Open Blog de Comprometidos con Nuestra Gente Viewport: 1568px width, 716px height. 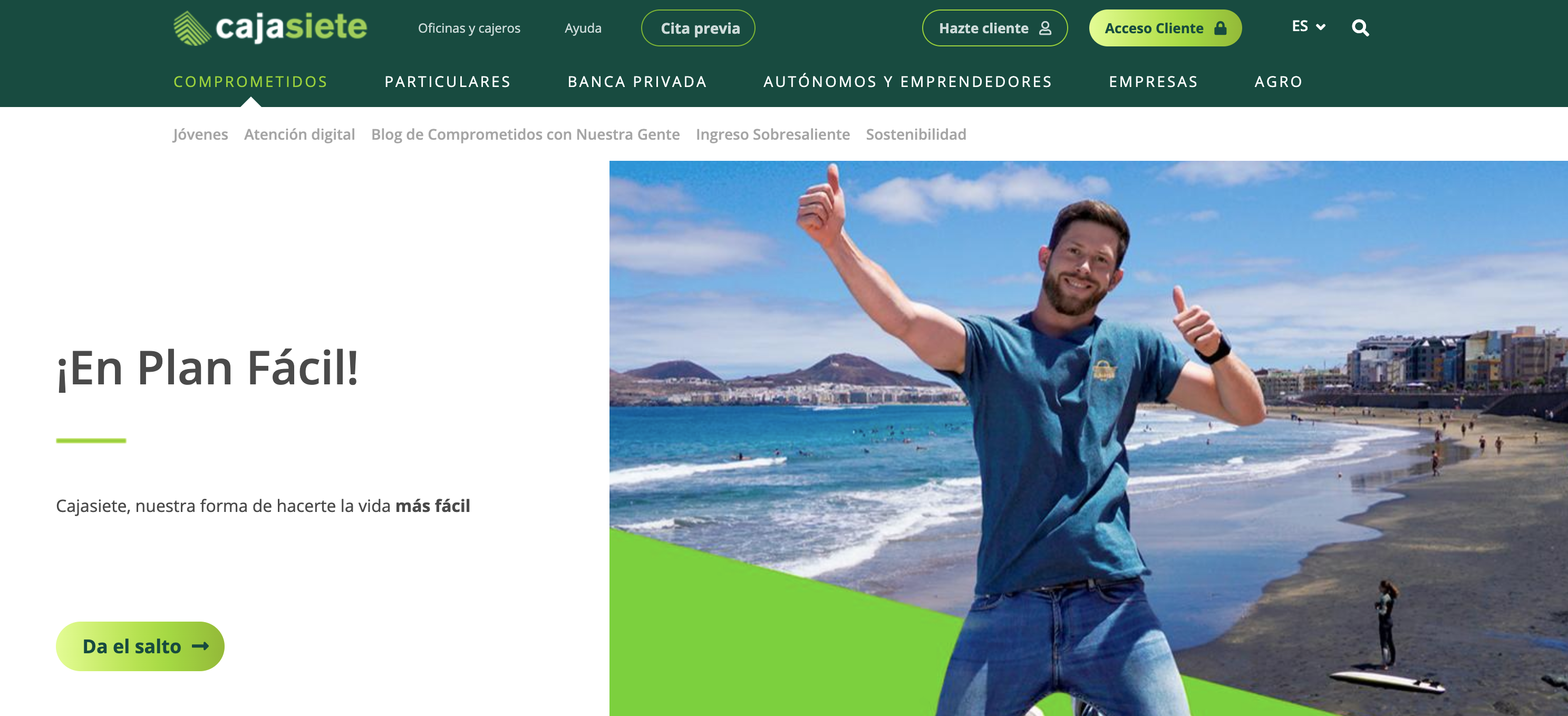click(x=525, y=134)
